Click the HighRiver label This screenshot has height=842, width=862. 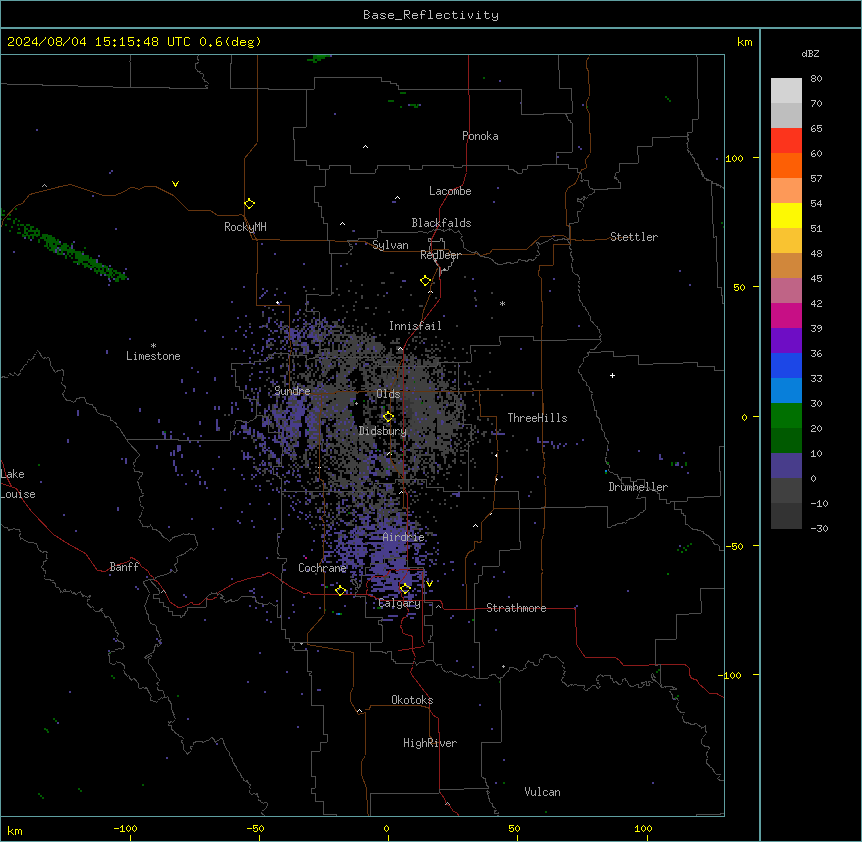[430, 743]
